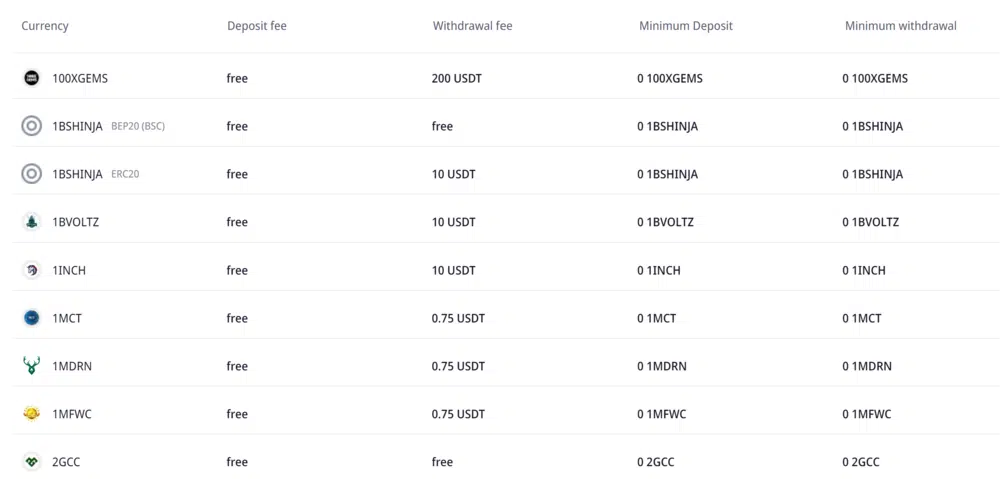The image size is (1000, 479).
Task: Click the 1BVOLTZ coin icon
Action: coord(32,222)
